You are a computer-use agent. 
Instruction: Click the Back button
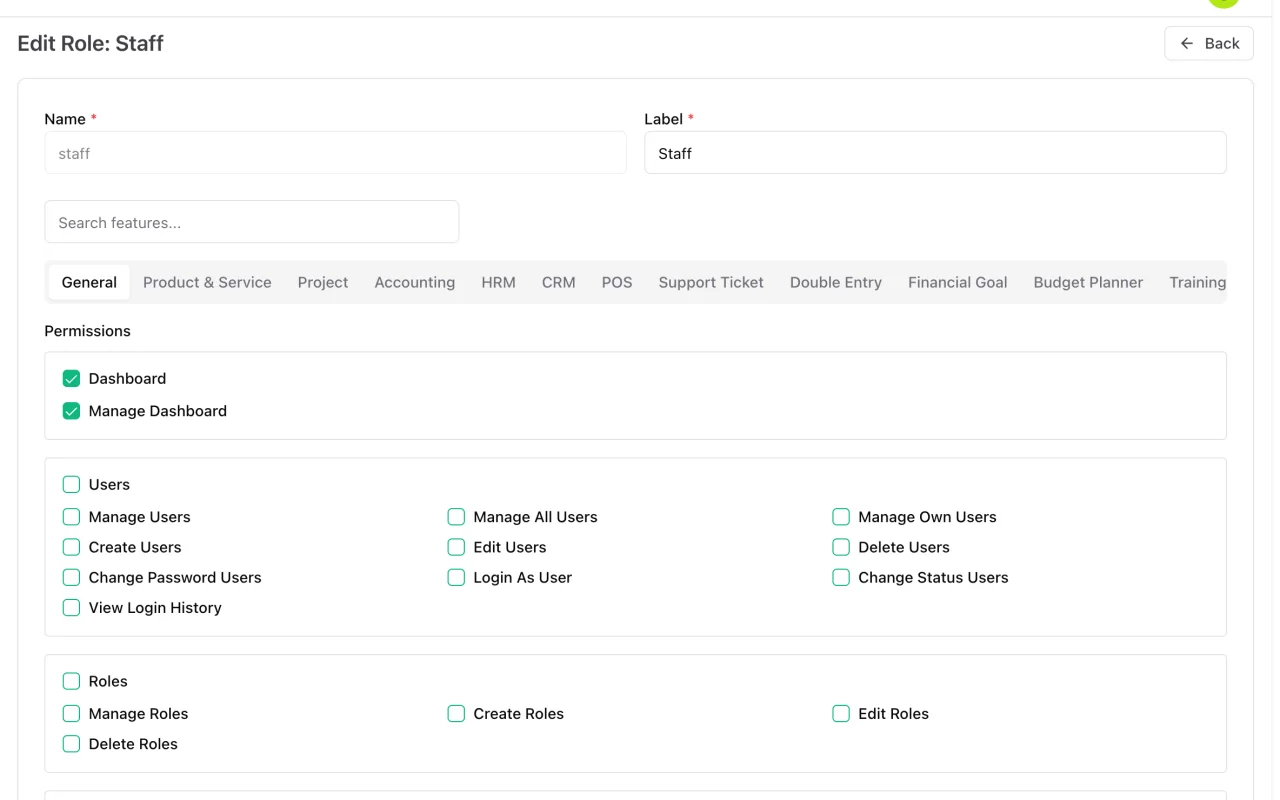[1208, 43]
